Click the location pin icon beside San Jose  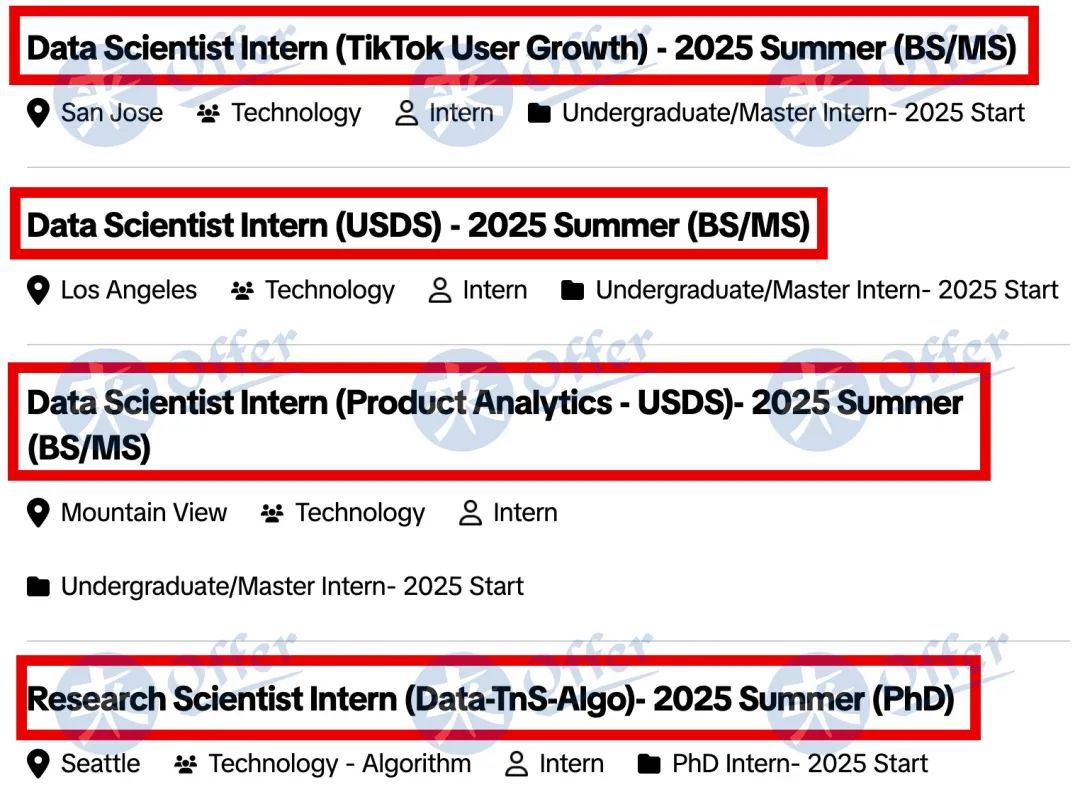38,113
